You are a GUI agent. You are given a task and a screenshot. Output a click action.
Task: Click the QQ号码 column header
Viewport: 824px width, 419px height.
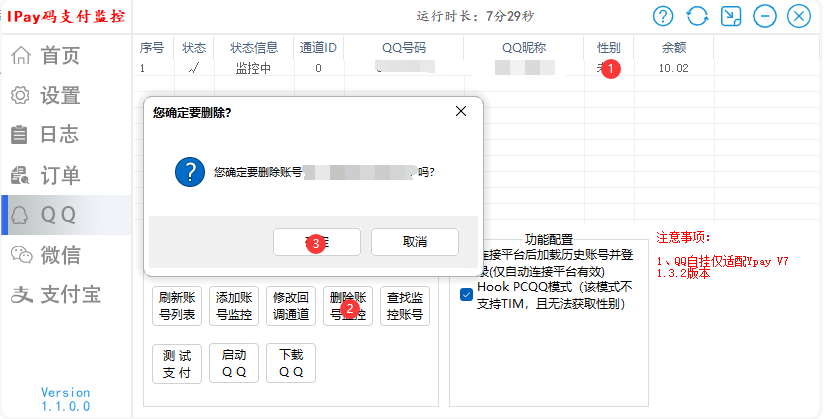[x=404, y=48]
